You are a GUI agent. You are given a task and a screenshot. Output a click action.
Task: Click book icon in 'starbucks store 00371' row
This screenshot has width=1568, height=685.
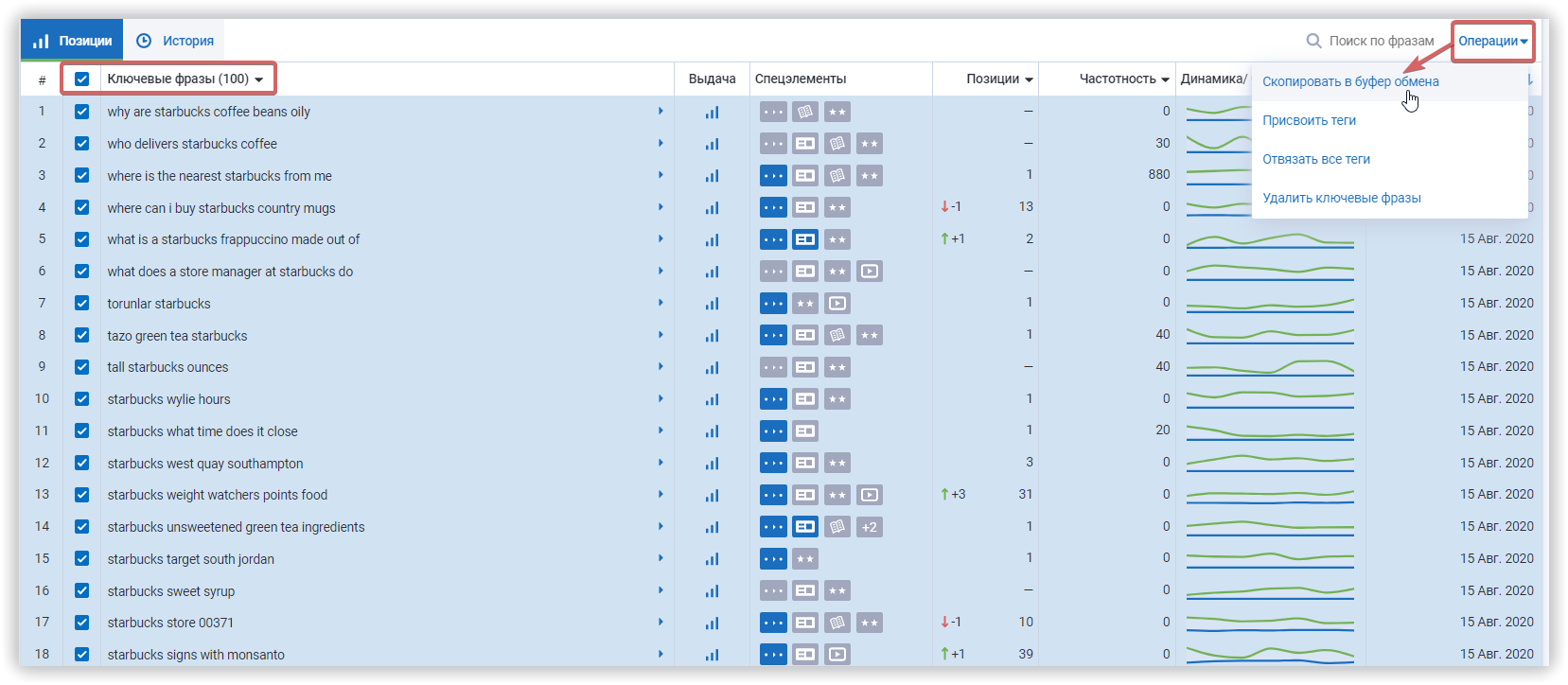(837, 623)
